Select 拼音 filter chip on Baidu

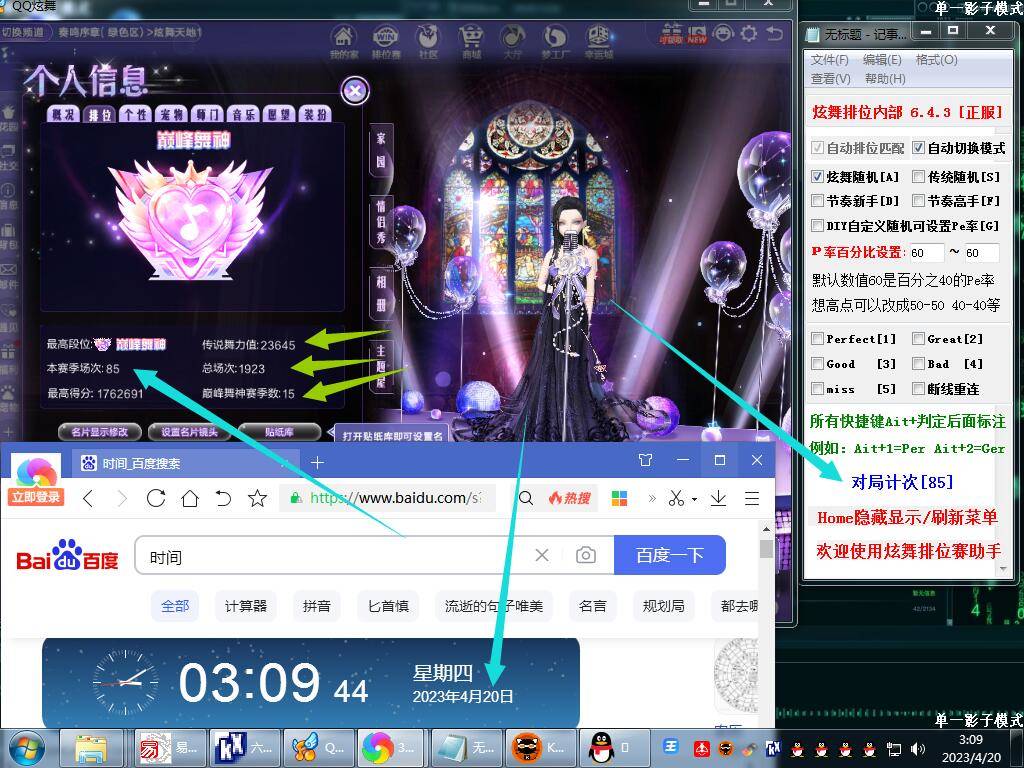pyautogui.click(x=317, y=606)
